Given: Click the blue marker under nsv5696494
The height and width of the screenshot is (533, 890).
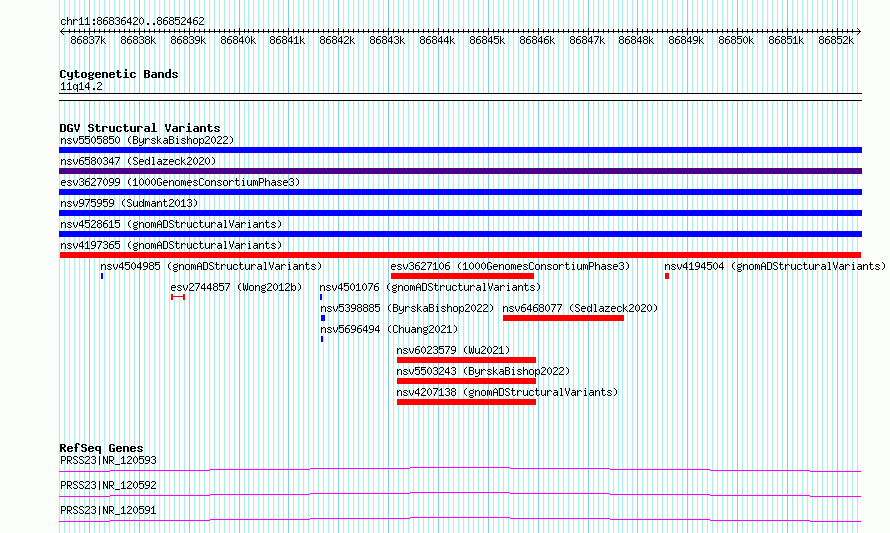Looking at the screenshot, I should (x=322, y=339).
